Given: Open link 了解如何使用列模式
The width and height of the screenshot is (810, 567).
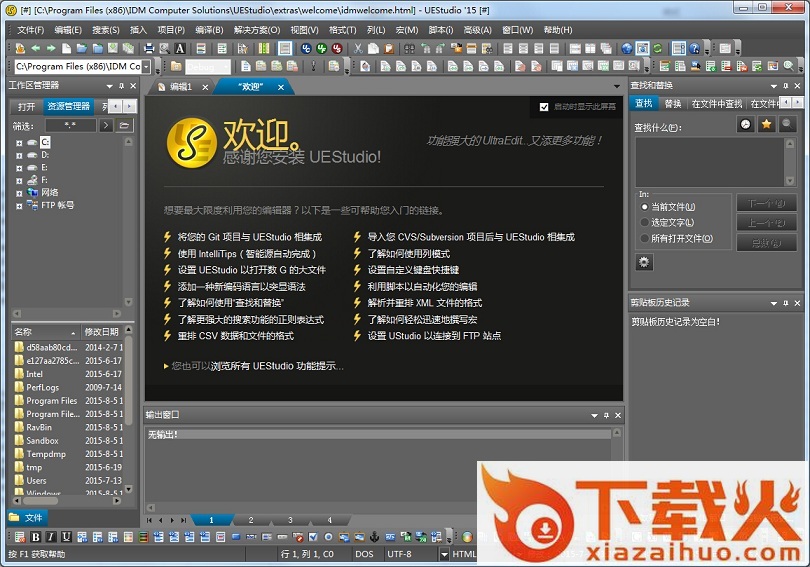Looking at the screenshot, I should (x=409, y=254).
